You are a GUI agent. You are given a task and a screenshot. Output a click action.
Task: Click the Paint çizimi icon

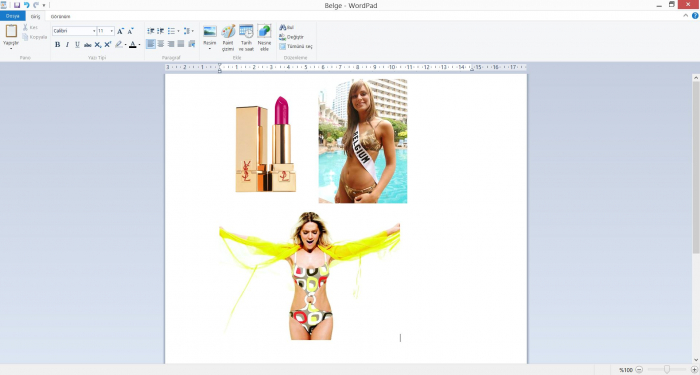[x=228, y=31]
